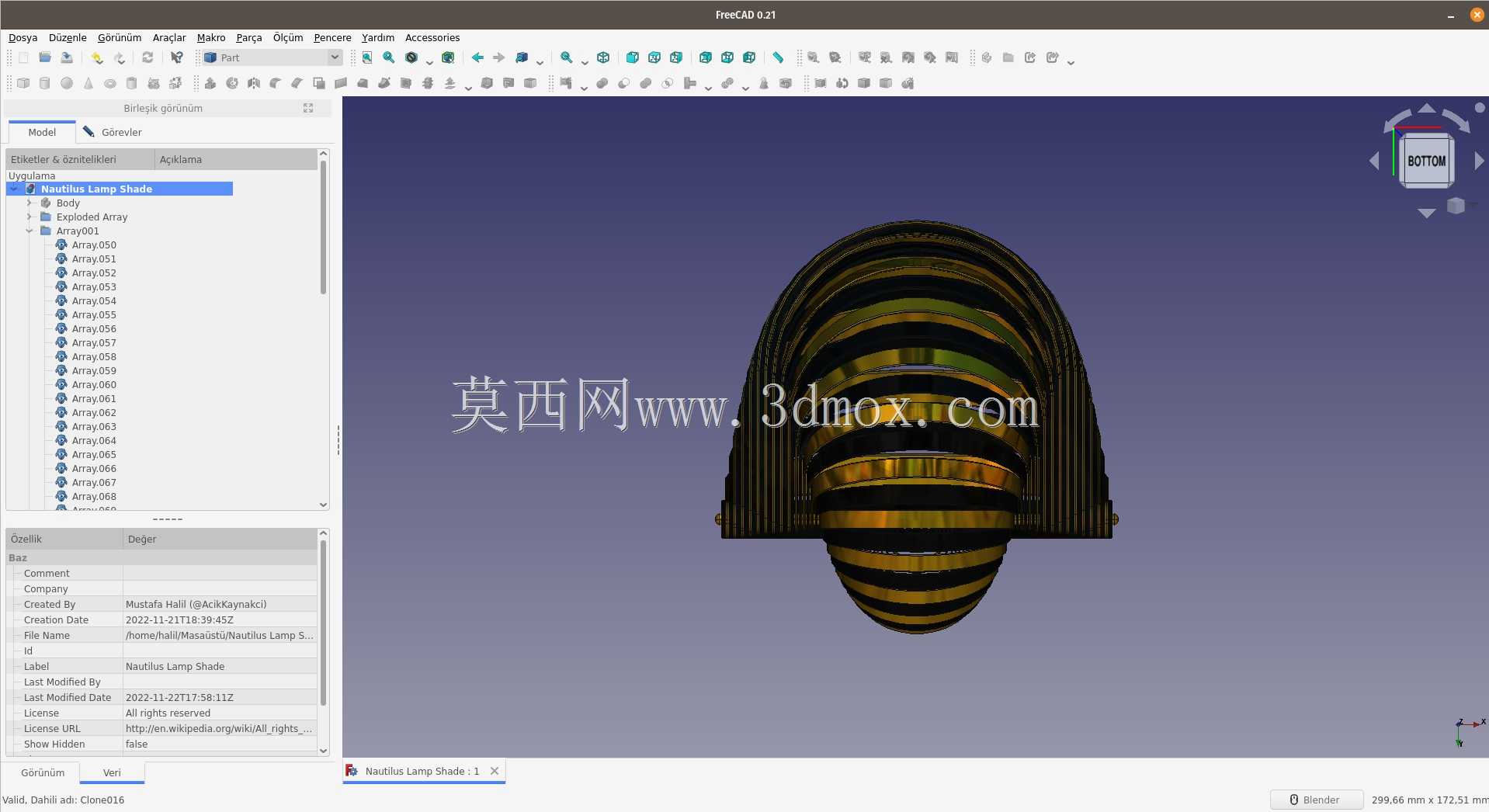Undo the last action via toolbar

coord(96,57)
